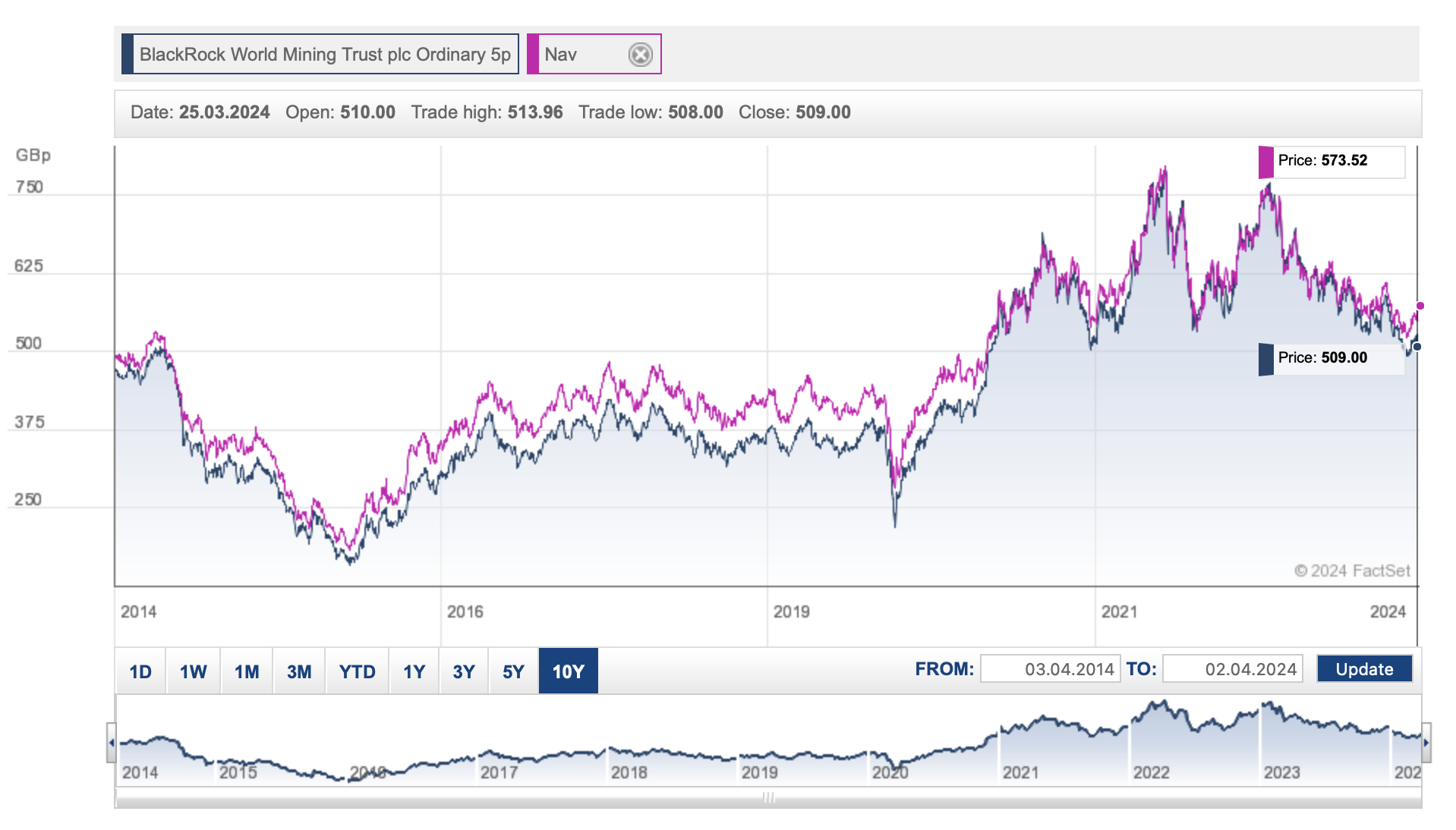Select the 1D time range
Image resolution: width=1456 pixels, height=830 pixels.
(x=140, y=671)
